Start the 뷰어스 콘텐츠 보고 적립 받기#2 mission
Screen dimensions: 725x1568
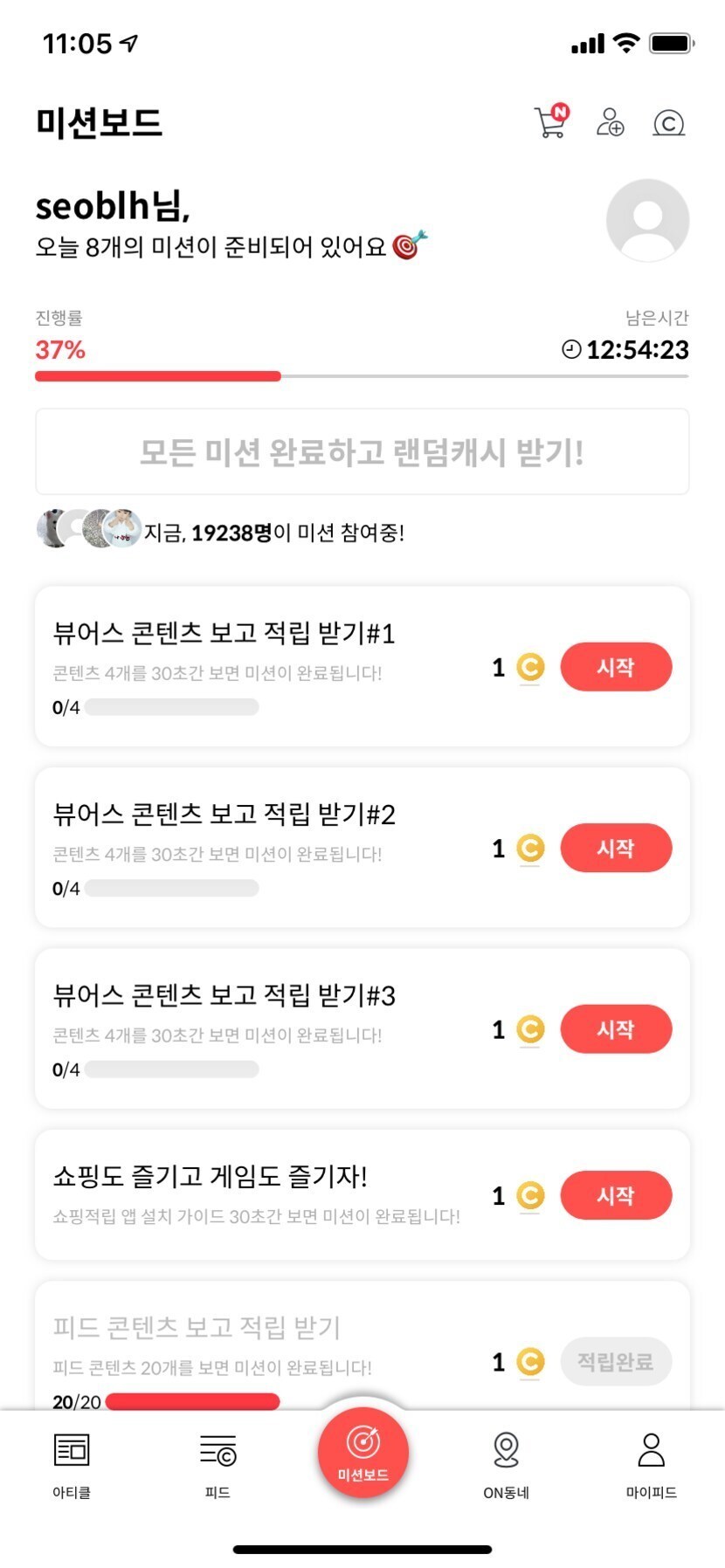click(616, 848)
